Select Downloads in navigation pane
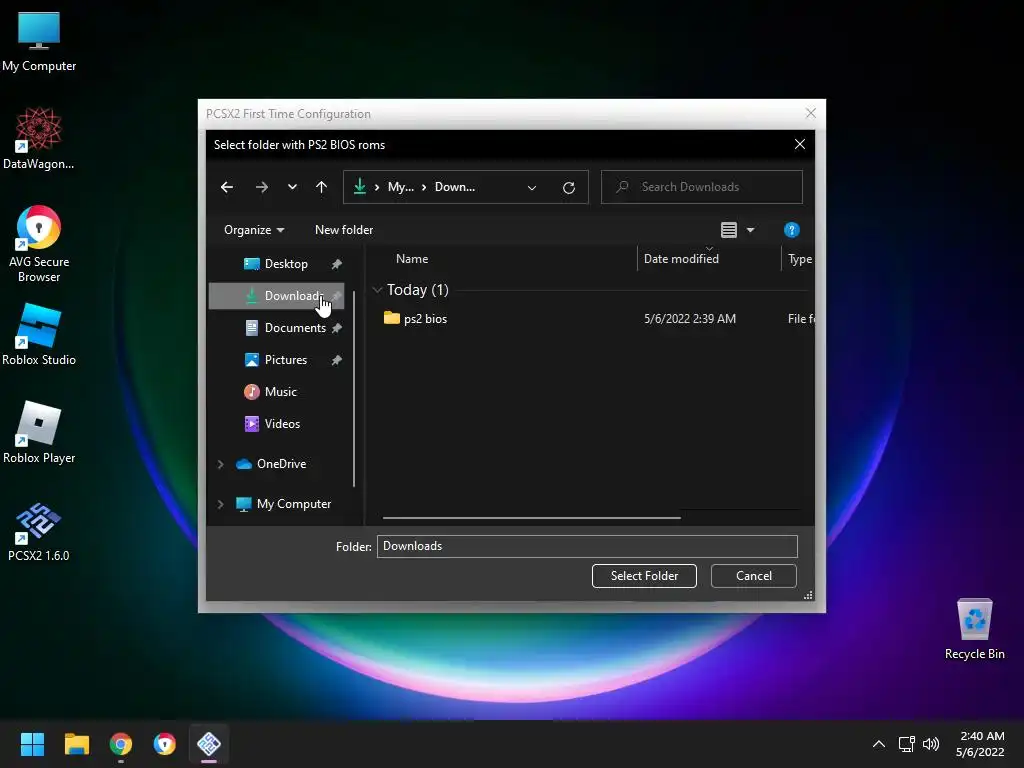Screen dimensions: 1024x768 pyautogui.click(x=276, y=296)
